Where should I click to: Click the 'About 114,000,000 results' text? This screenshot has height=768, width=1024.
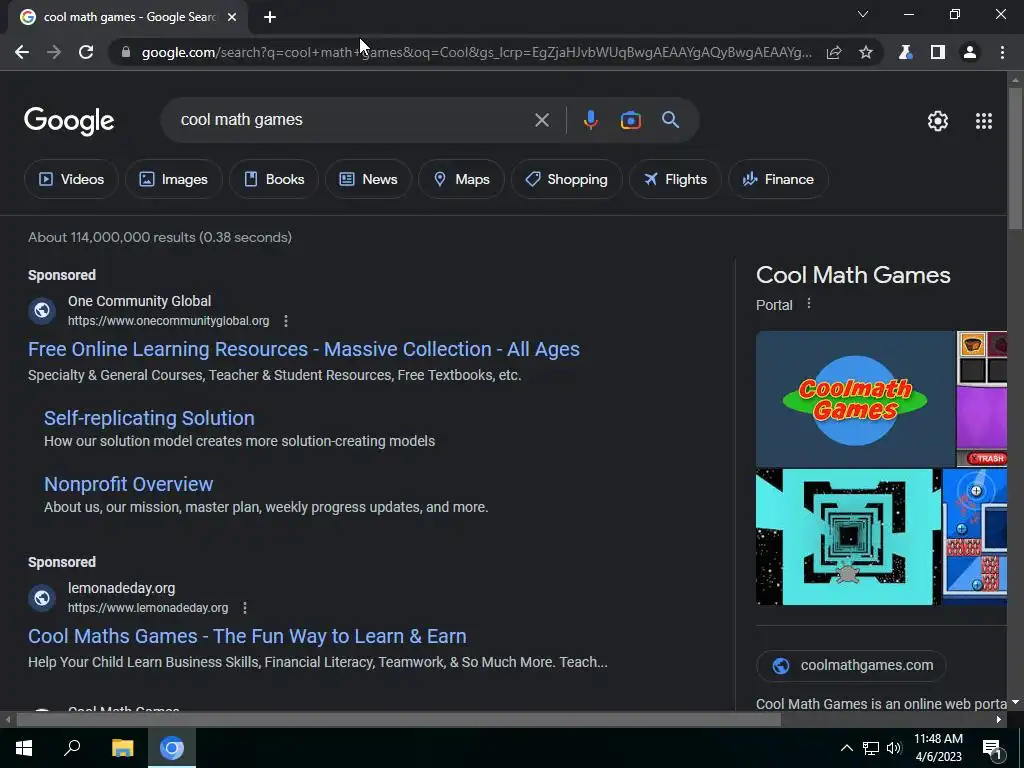pos(160,238)
